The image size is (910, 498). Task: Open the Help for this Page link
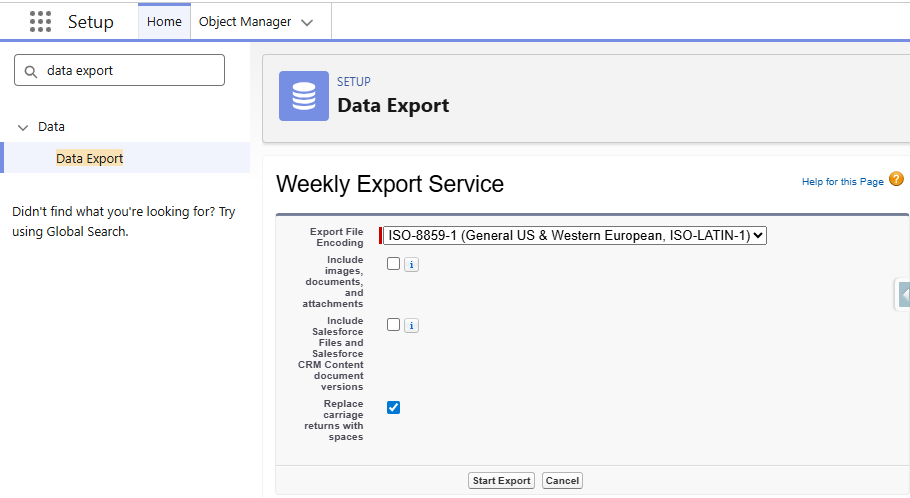843,182
